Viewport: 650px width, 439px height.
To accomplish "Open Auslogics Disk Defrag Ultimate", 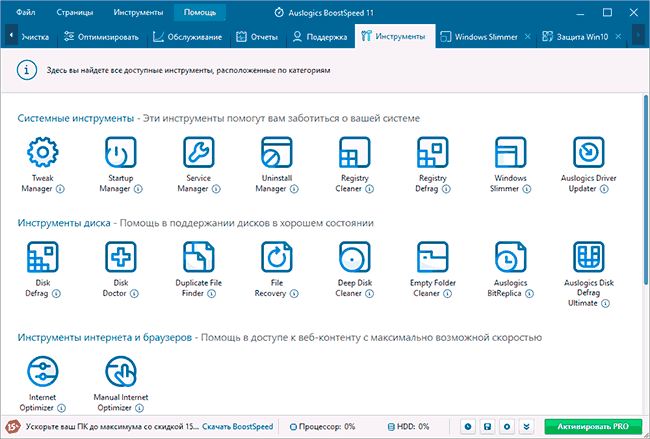I will coord(589,257).
